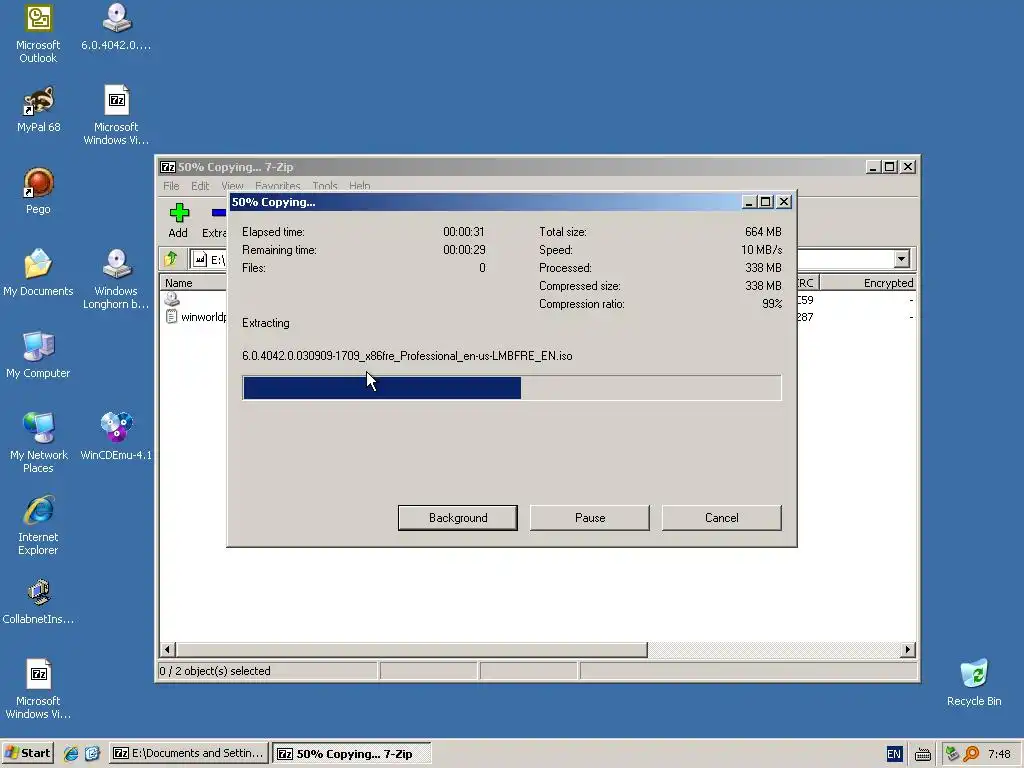Image resolution: width=1024 pixels, height=768 pixels.
Task: Open the Favorites menu in 7-Zip
Action: (278, 186)
